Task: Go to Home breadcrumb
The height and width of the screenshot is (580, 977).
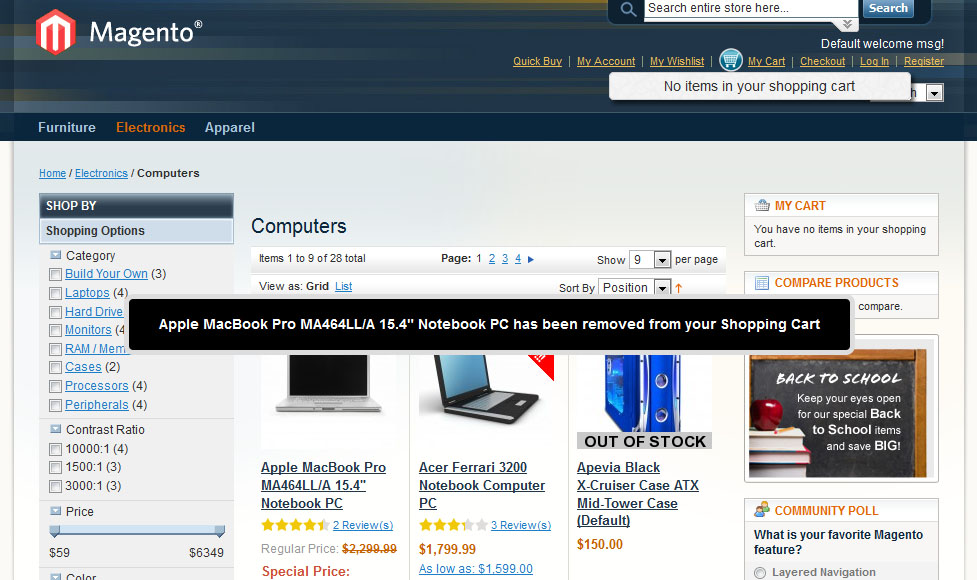Action: click(52, 173)
